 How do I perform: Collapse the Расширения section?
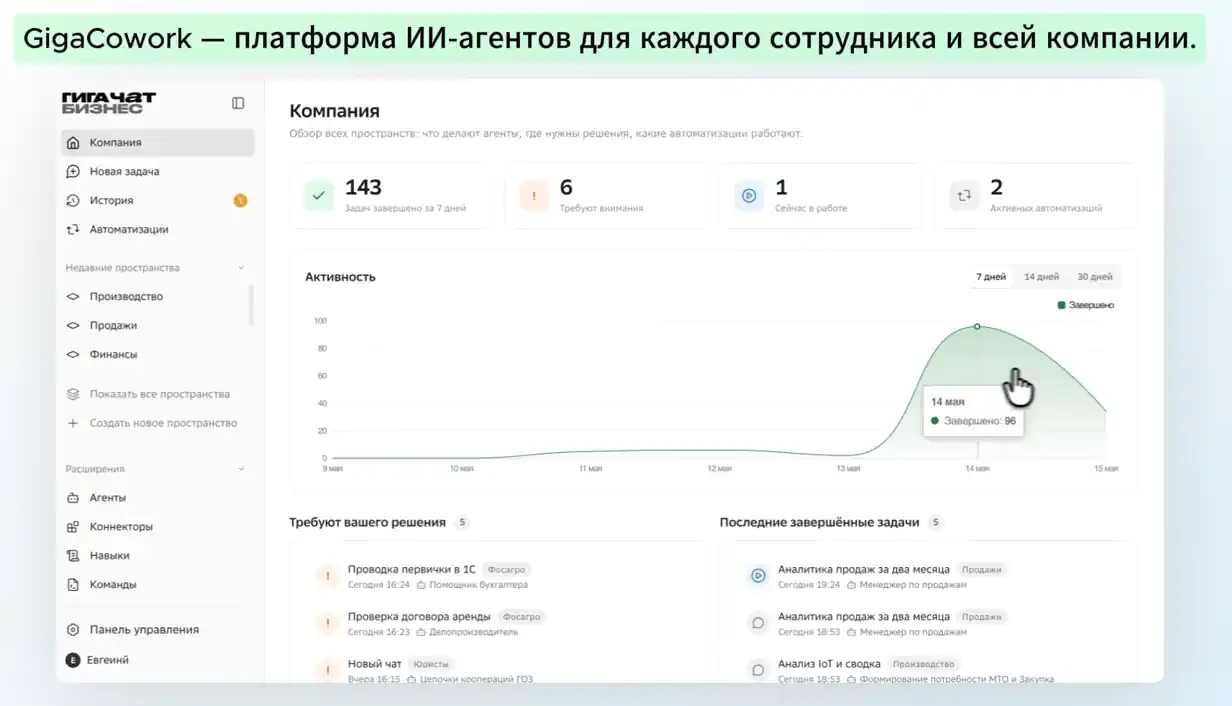pyautogui.click(x=240, y=469)
